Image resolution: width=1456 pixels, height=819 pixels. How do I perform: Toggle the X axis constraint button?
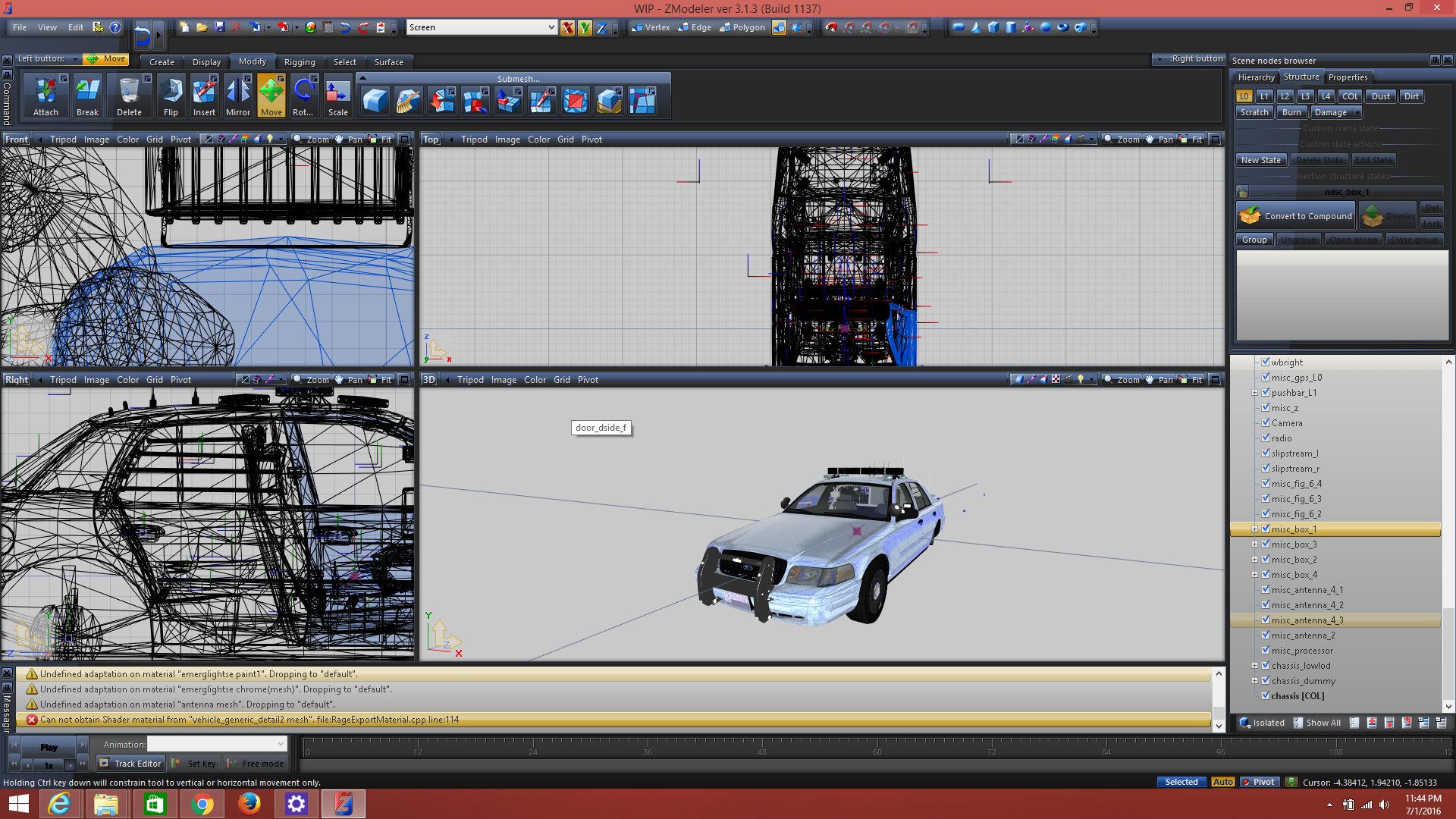click(x=567, y=28)
